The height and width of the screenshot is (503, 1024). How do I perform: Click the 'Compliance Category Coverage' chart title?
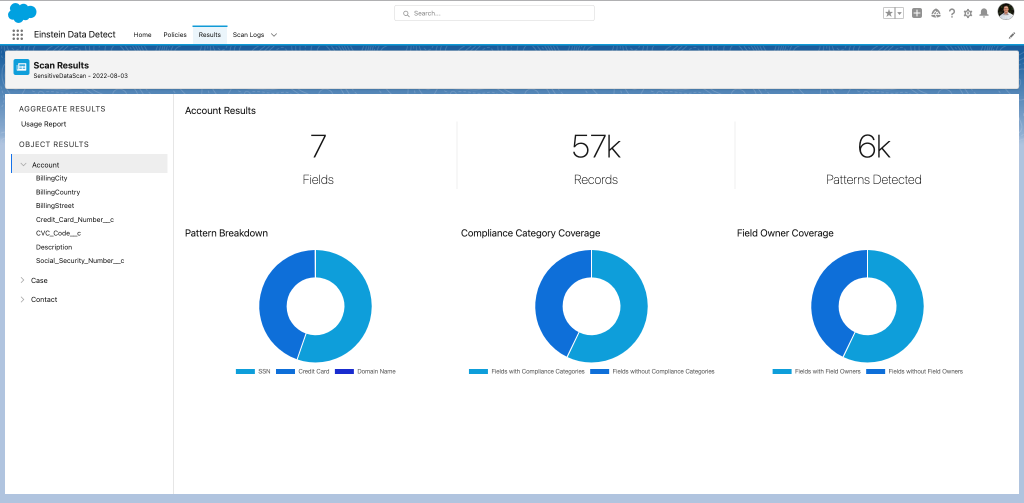click(530, 233)
